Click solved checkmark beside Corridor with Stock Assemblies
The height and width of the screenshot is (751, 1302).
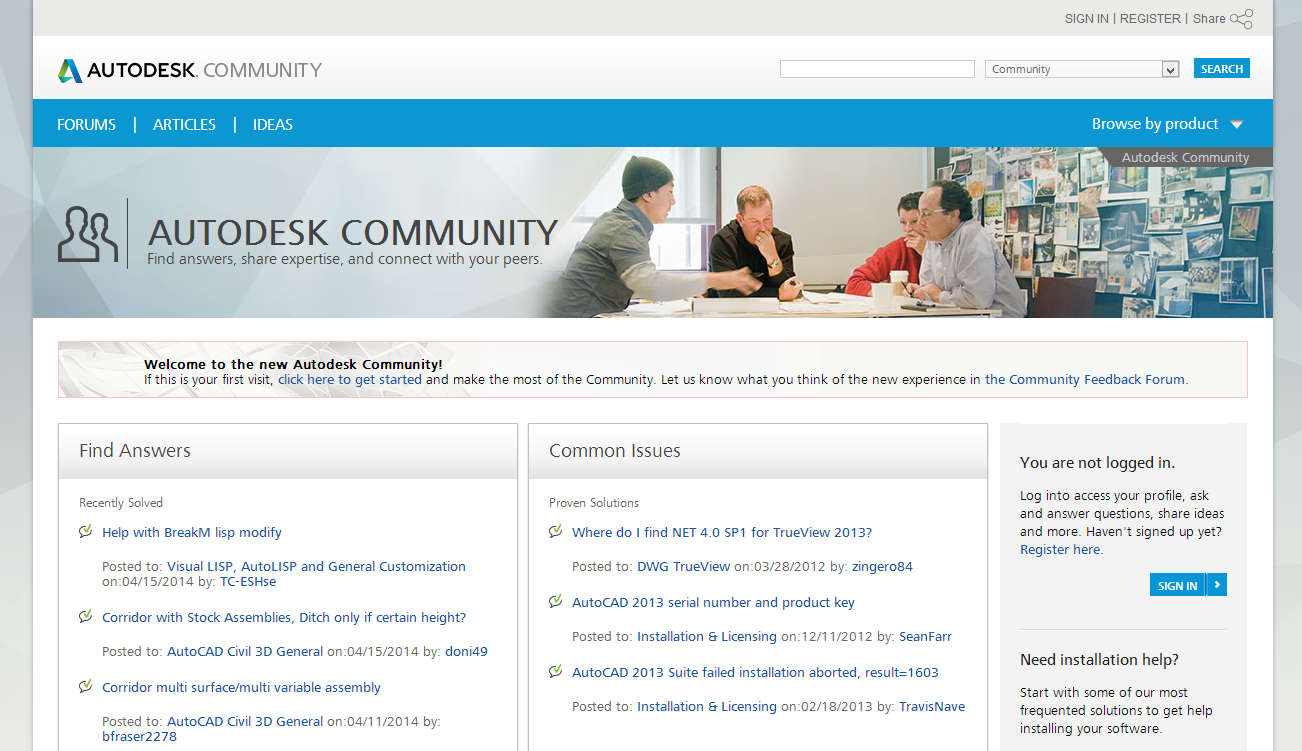coord(86,616)
